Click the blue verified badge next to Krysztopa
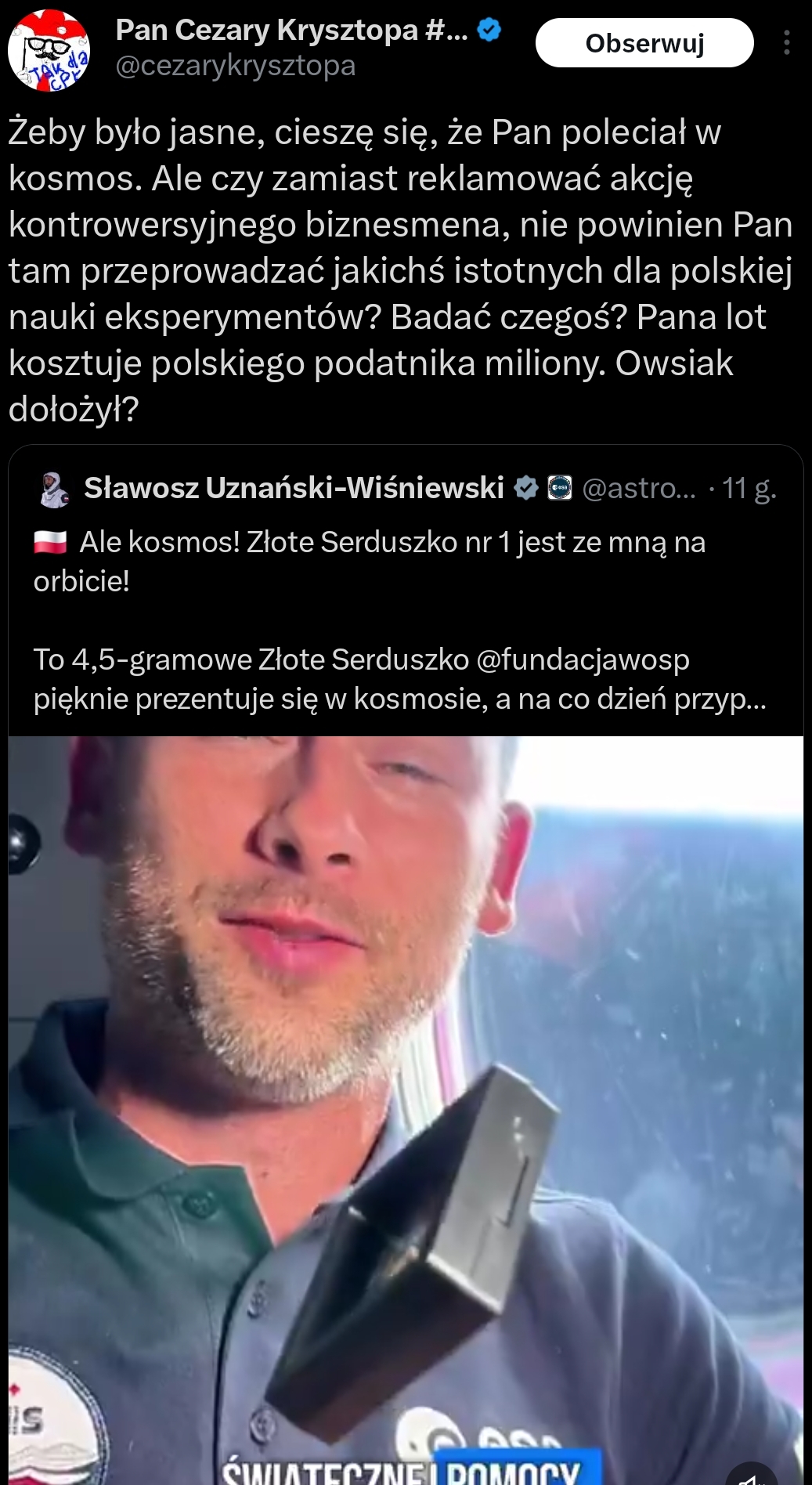The width and height of the screenshot is (812, 1485). pyautogui.click(x=489, y=31)
